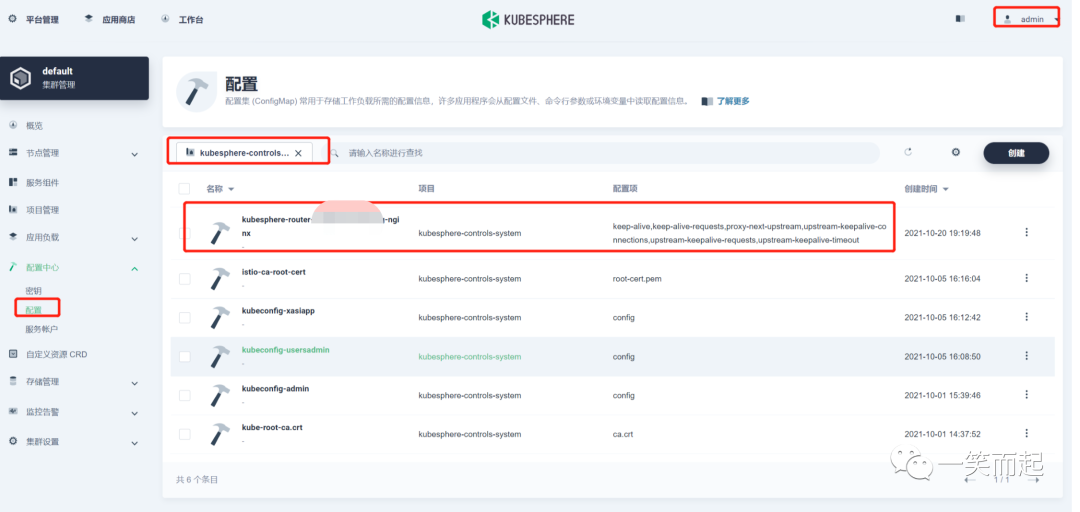Image resolution: width=1080 pixels, height=512 pixels.
Task: Open more actions for kubeconfig-usersadmin row
Action: coord(1026,356)
